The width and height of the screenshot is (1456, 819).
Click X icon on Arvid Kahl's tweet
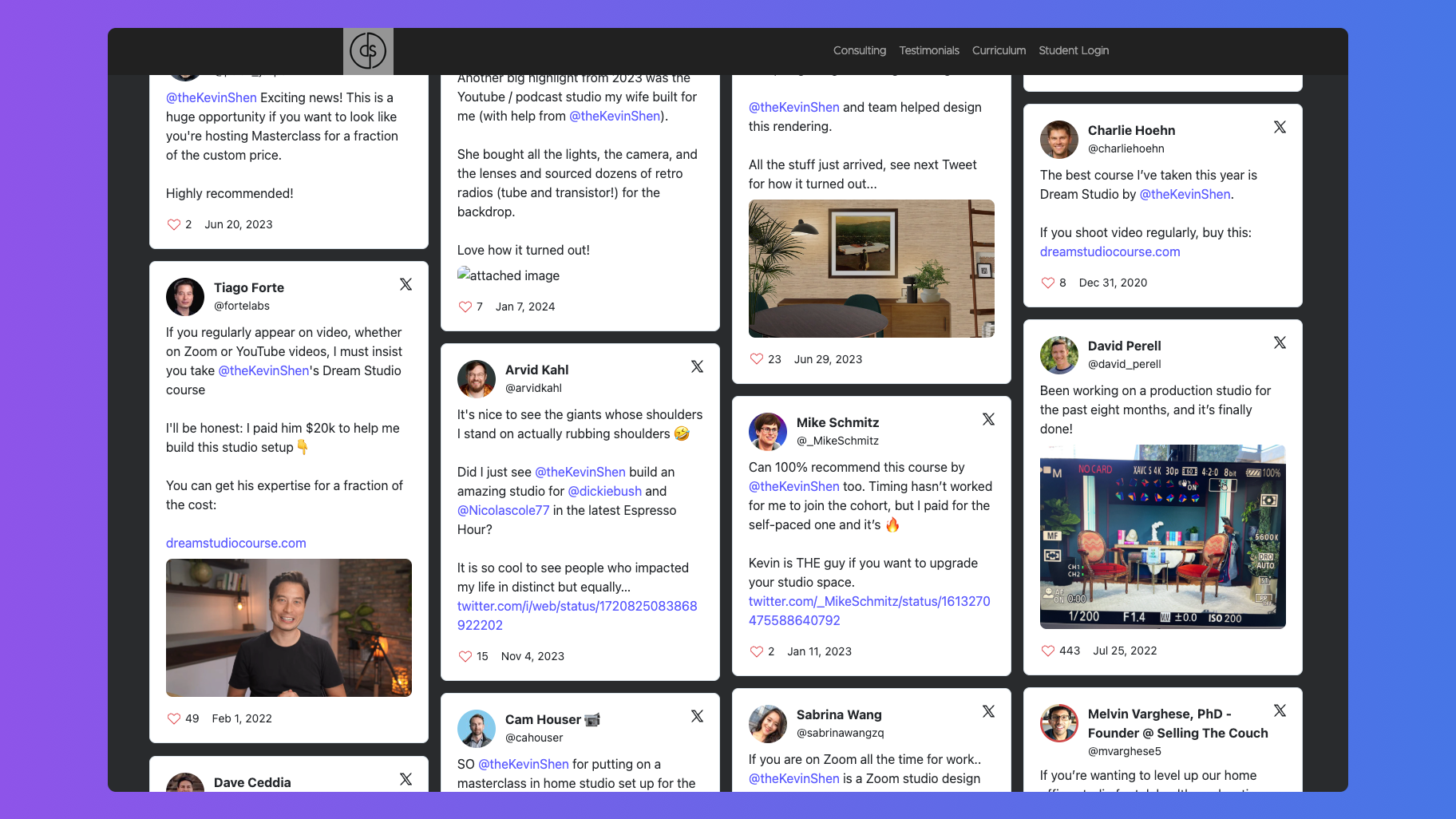[697, 366]
